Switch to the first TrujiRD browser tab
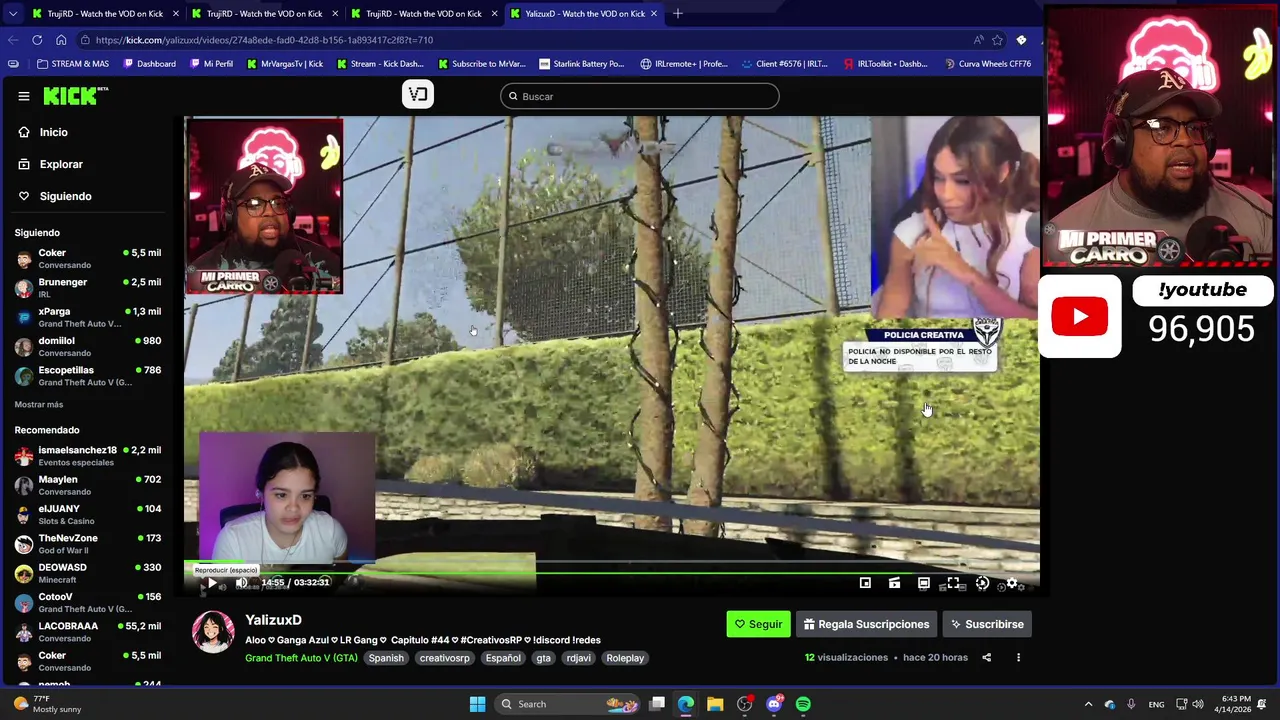1280x720 pixels. coord(105,14)
